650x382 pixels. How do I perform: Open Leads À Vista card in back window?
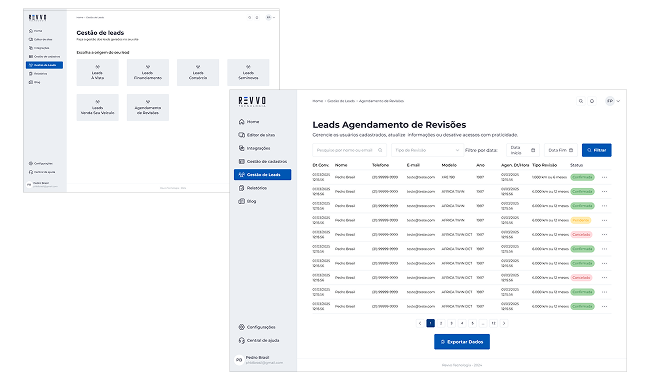[x=97, y=73]
